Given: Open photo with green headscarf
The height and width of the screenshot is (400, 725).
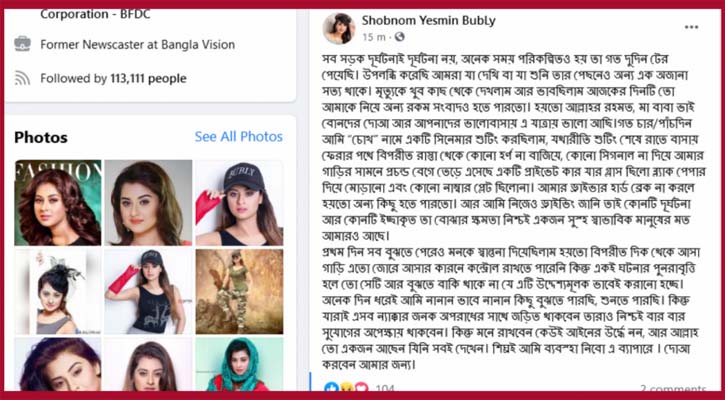Looking at the screenshot, I should coord(239,364).
